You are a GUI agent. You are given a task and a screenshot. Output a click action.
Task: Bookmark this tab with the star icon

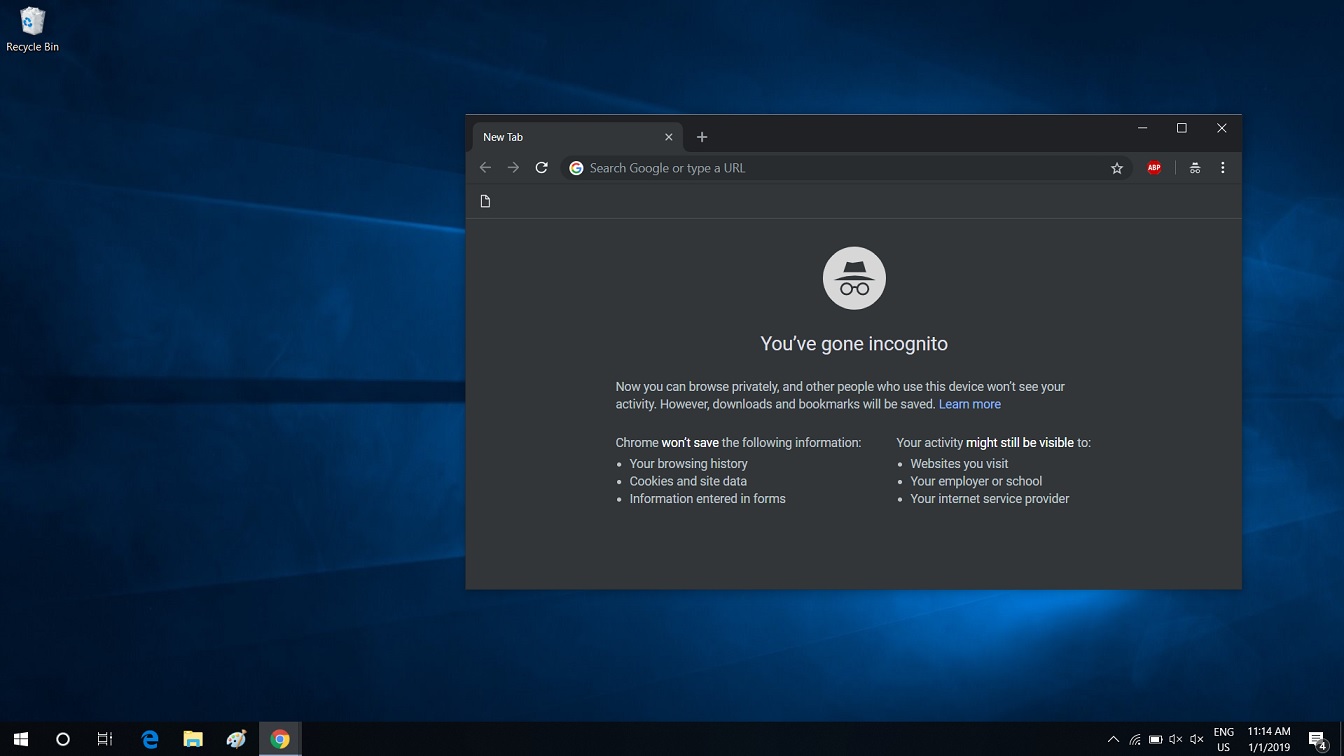click(1117, 168)
